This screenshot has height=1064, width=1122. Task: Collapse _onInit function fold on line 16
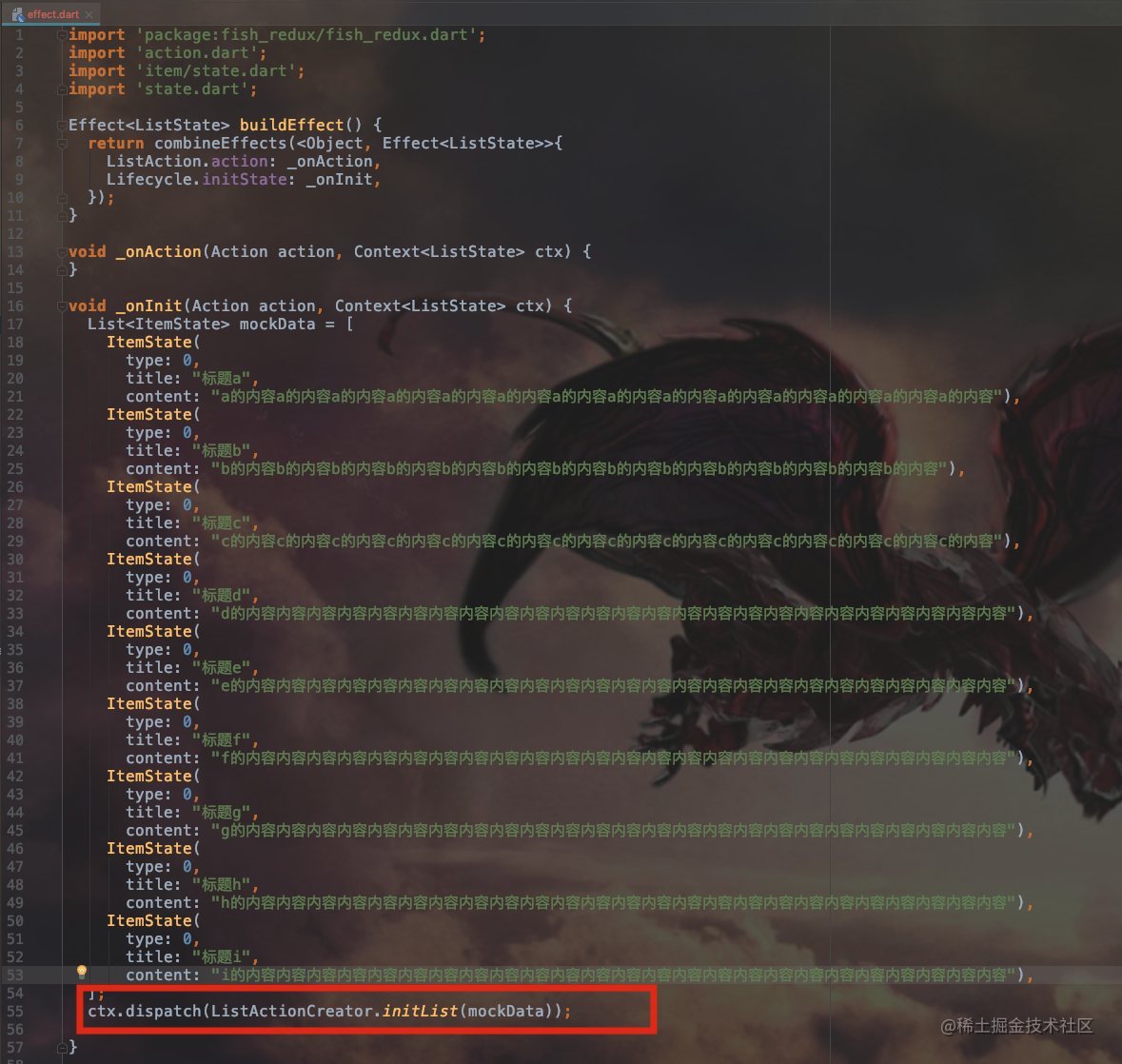(x=62, y=306)
